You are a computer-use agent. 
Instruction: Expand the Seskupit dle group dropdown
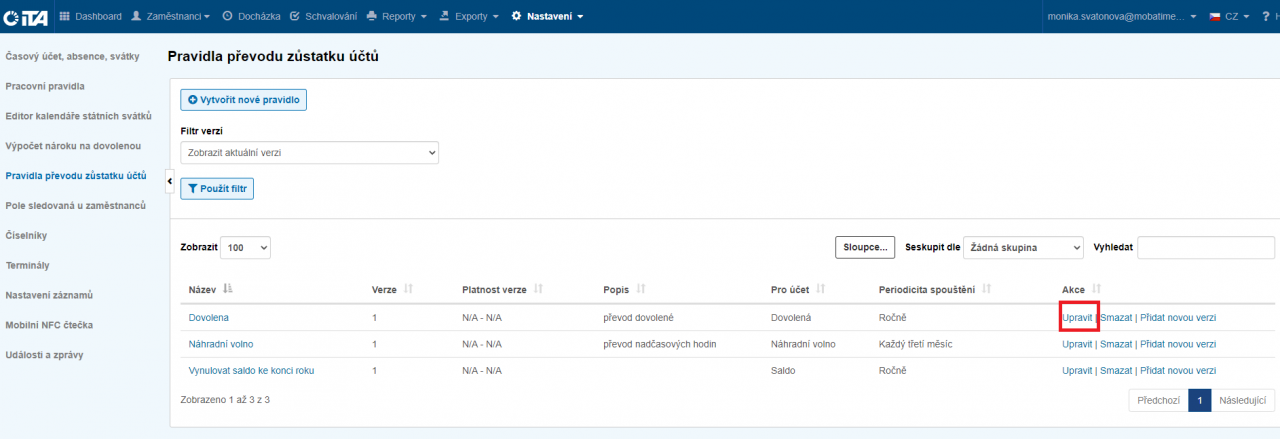1024,247
